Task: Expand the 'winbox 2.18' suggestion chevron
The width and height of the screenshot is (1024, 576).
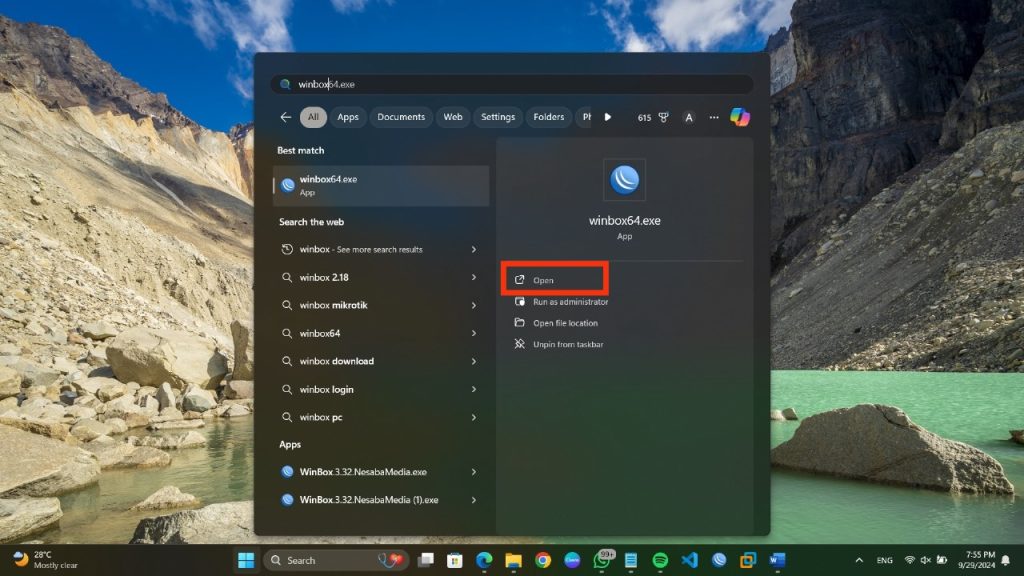Action: click(x=474, y=277)
